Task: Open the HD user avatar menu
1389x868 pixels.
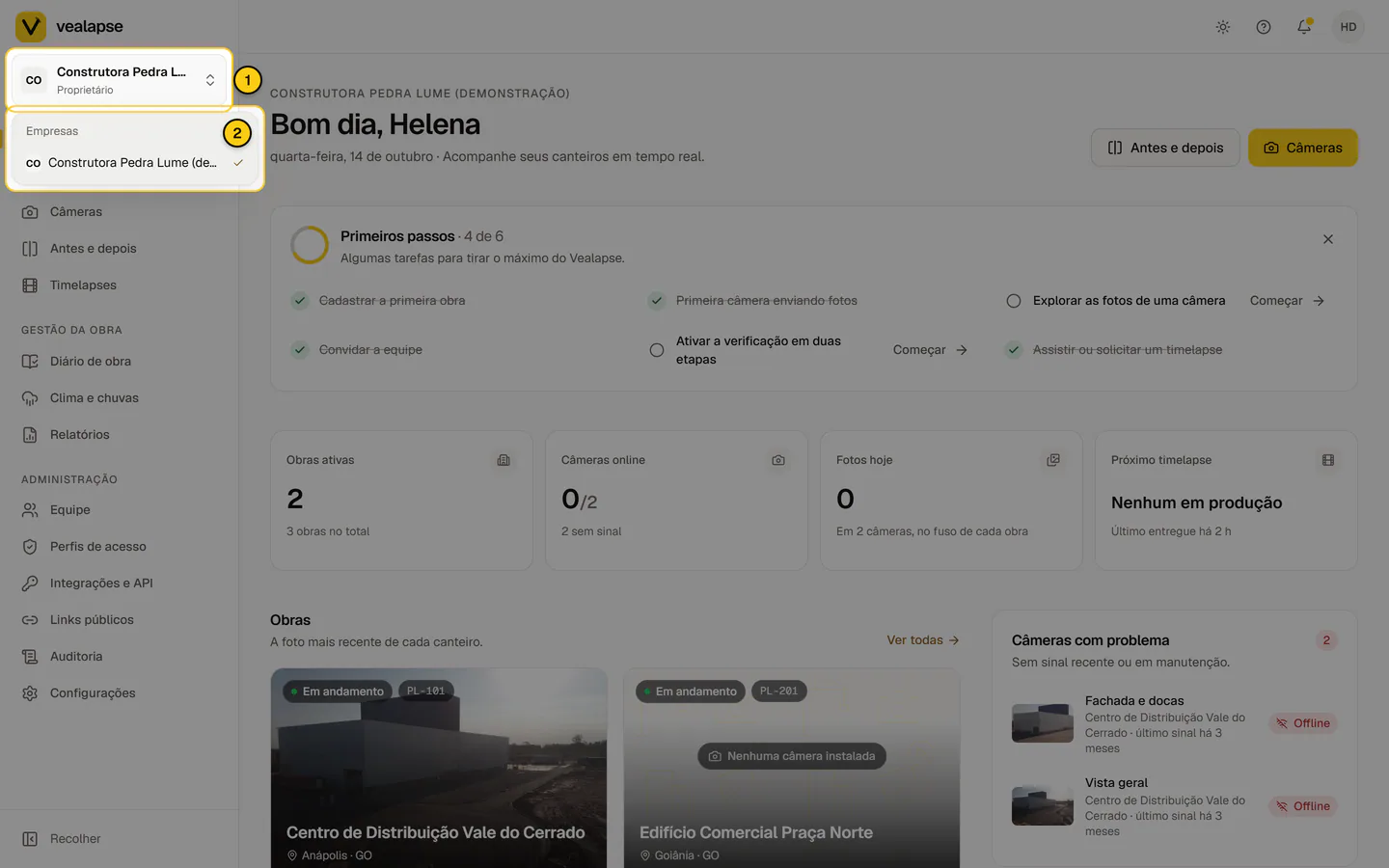Action: point(1348,27)
